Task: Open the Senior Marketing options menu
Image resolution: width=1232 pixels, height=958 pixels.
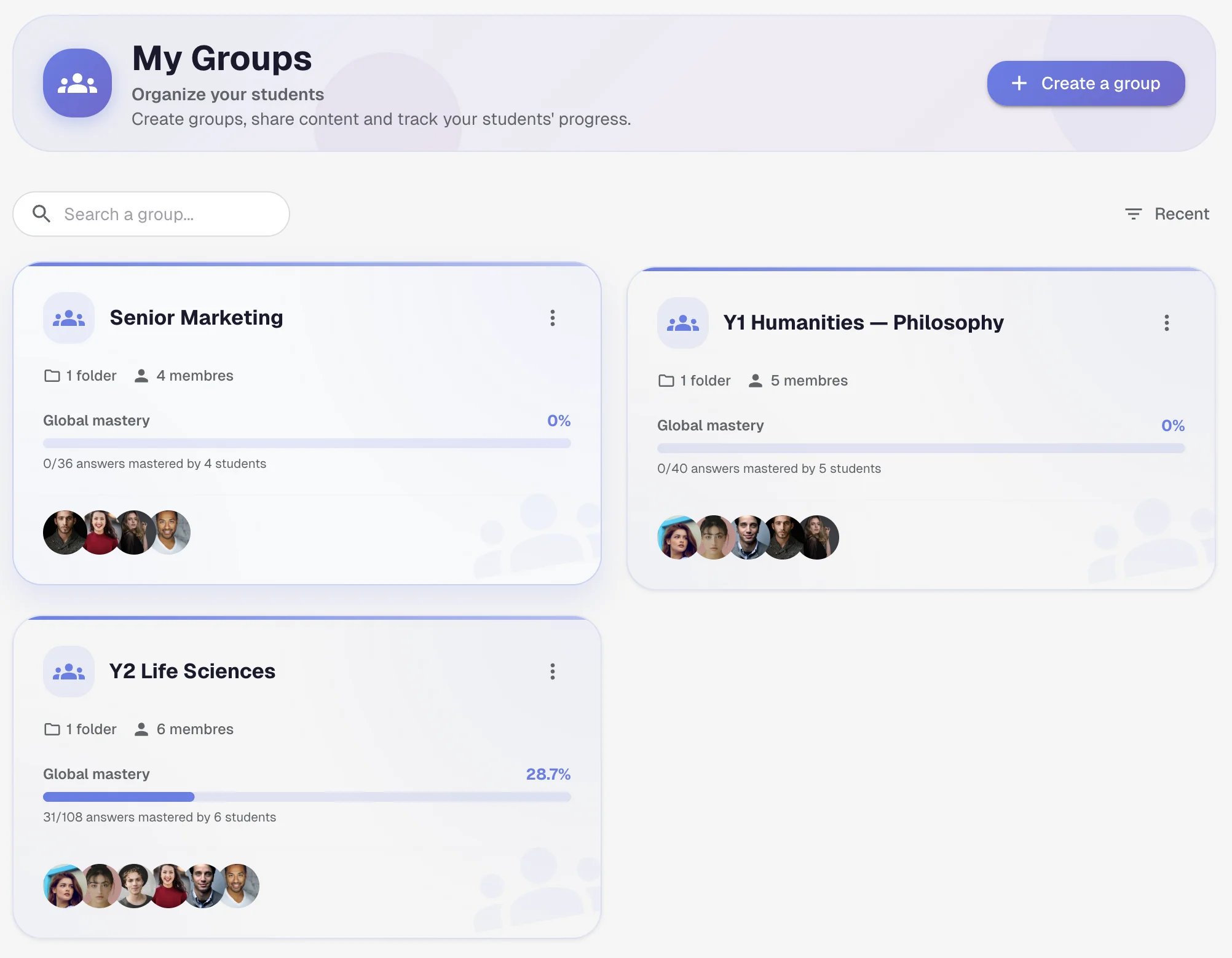Action: click(552, 318)
